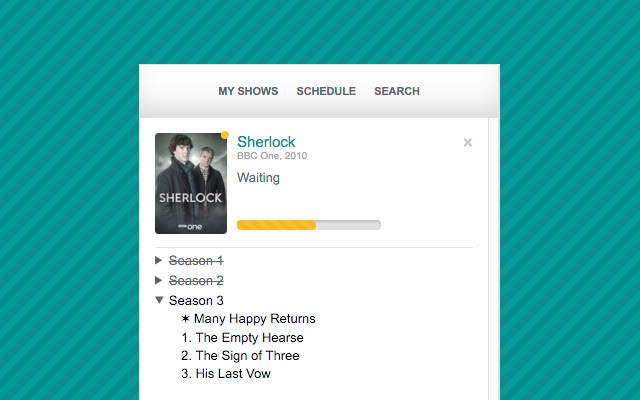The height and width of the screenshot is (400, 640).
Task: Select the Many Happy Returns special
Action: (x=254, y=319)
